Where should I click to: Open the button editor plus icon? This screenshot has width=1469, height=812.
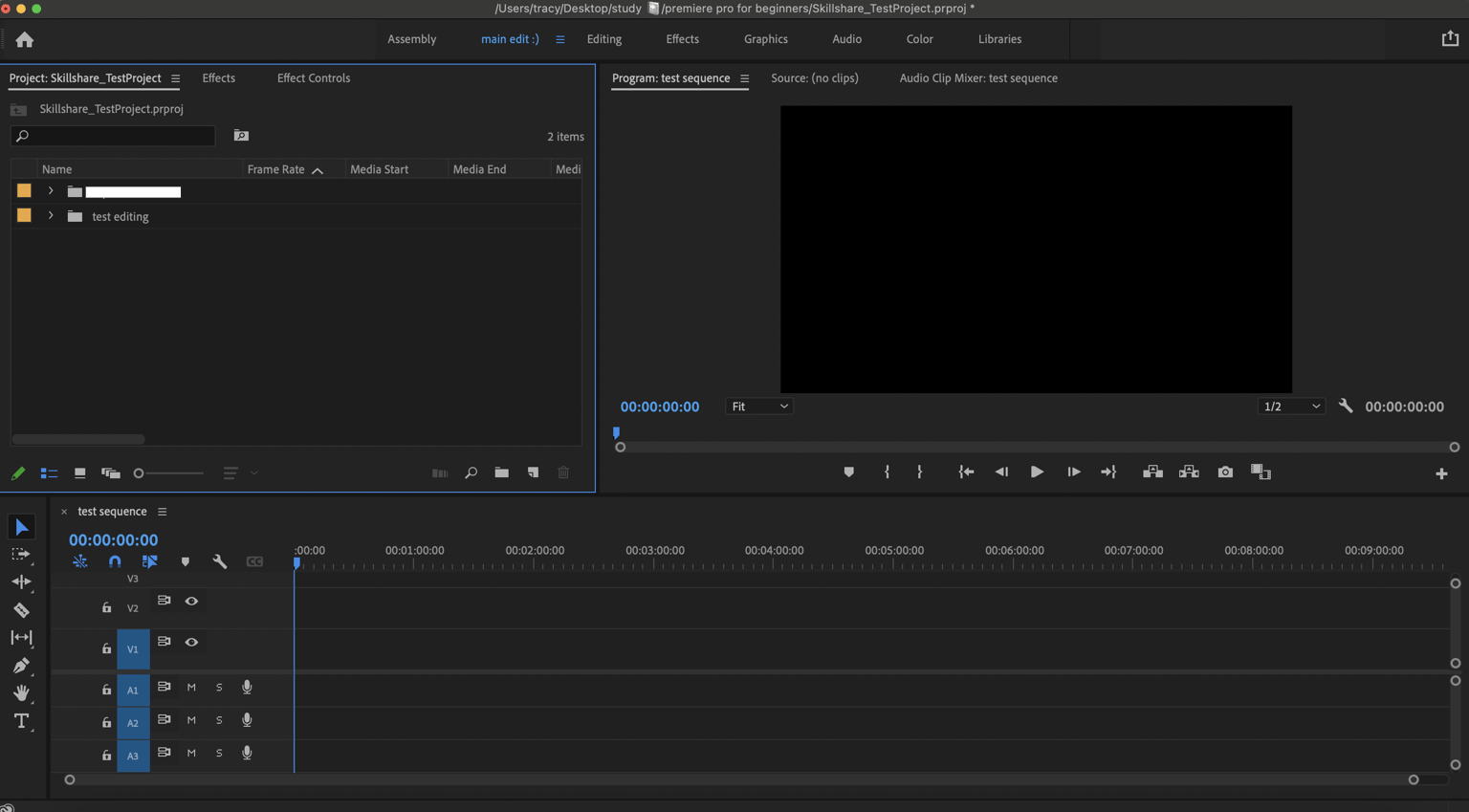pos(1441,473)
